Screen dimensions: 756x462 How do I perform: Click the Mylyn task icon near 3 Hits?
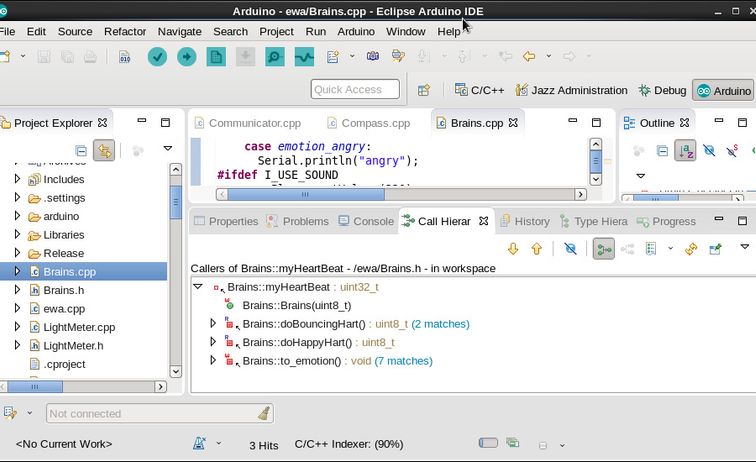[x=199, y=443]
